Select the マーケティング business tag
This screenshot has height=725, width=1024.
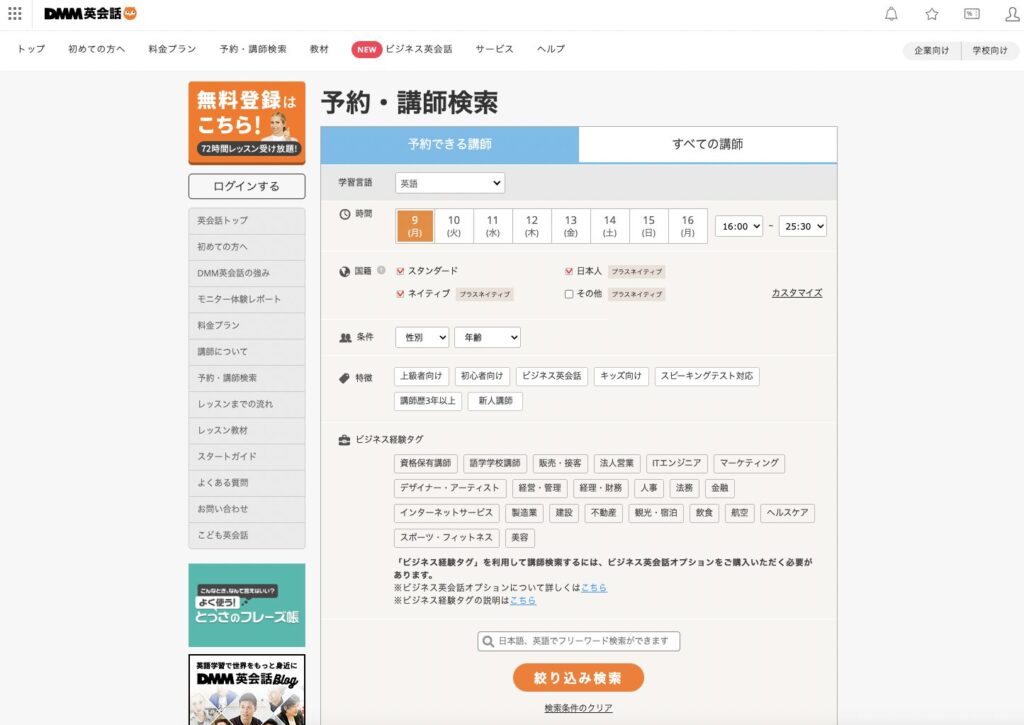(x=749, y=463)
